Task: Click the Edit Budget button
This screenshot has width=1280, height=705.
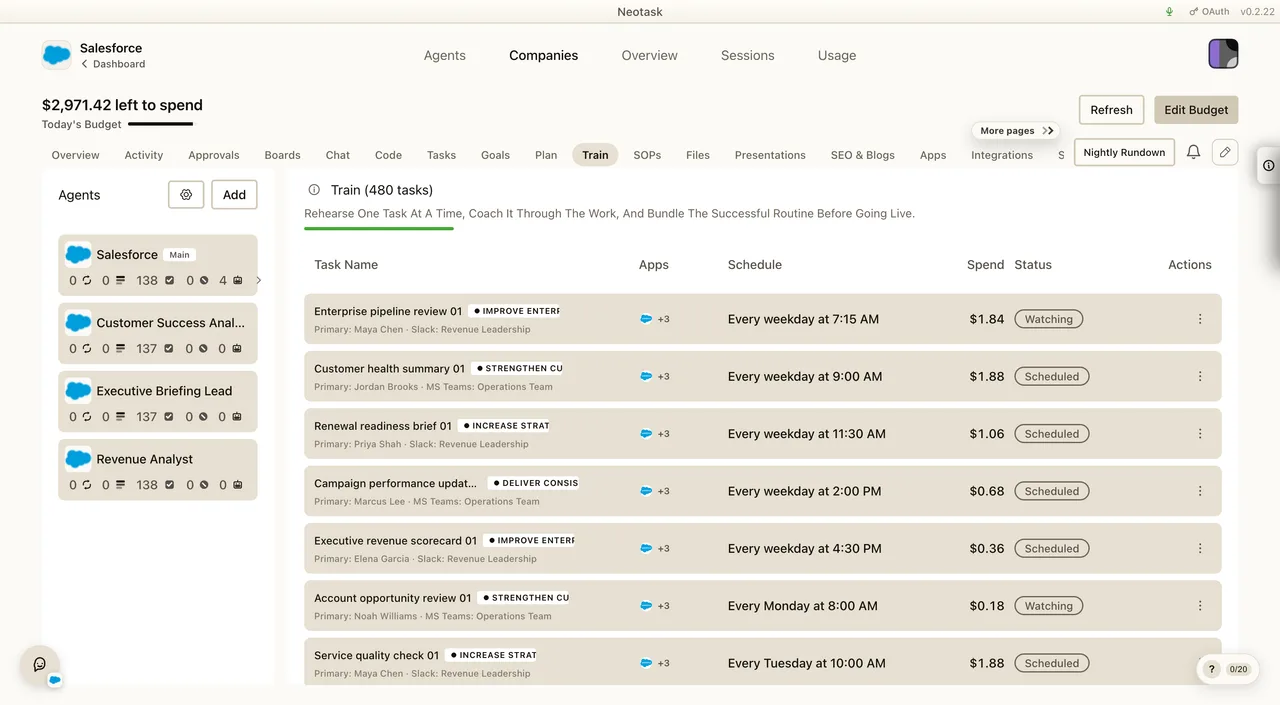Action: (x=1196, y=110)
